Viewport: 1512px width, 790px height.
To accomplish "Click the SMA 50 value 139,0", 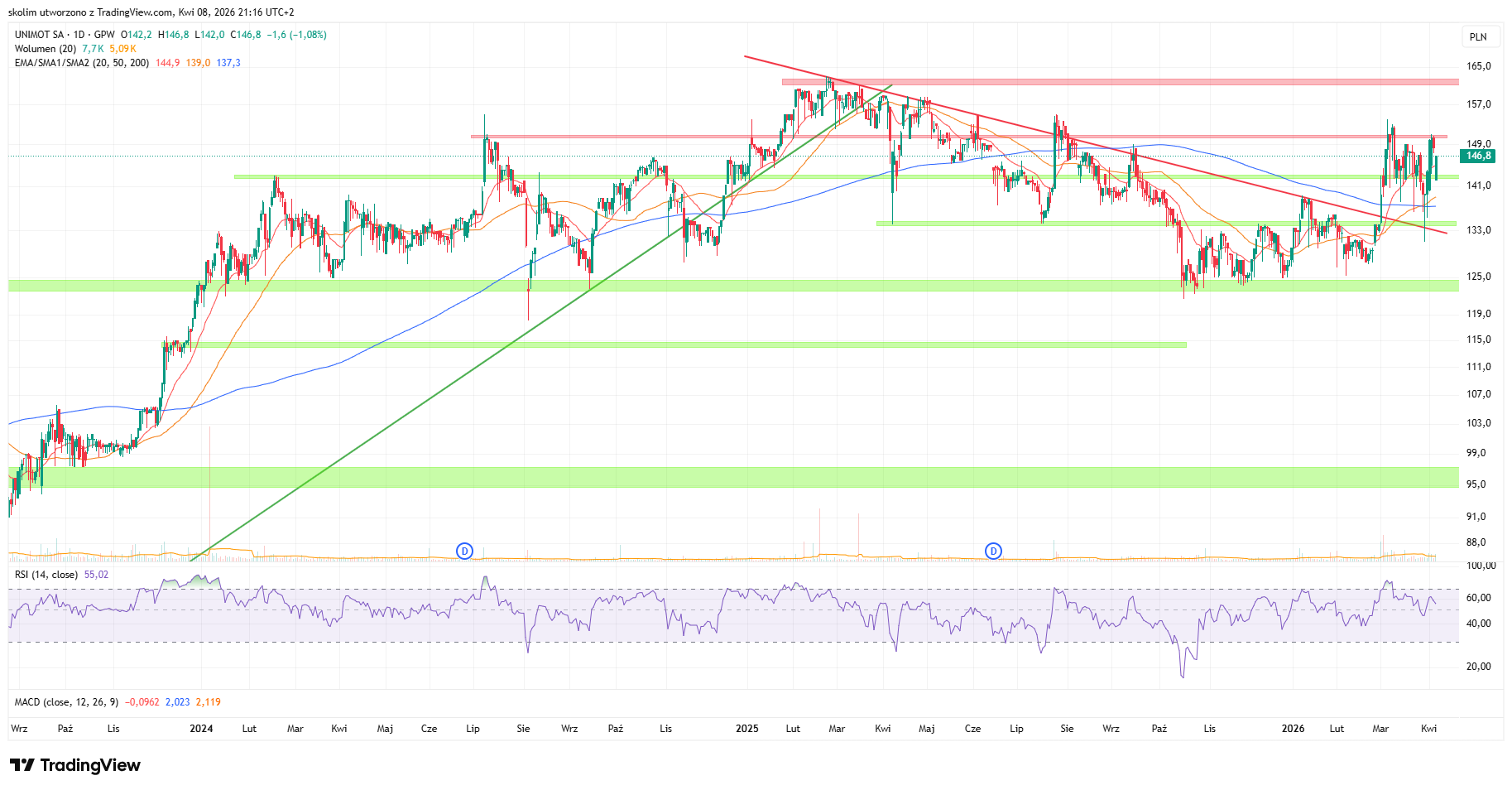I will pos(198,63).
